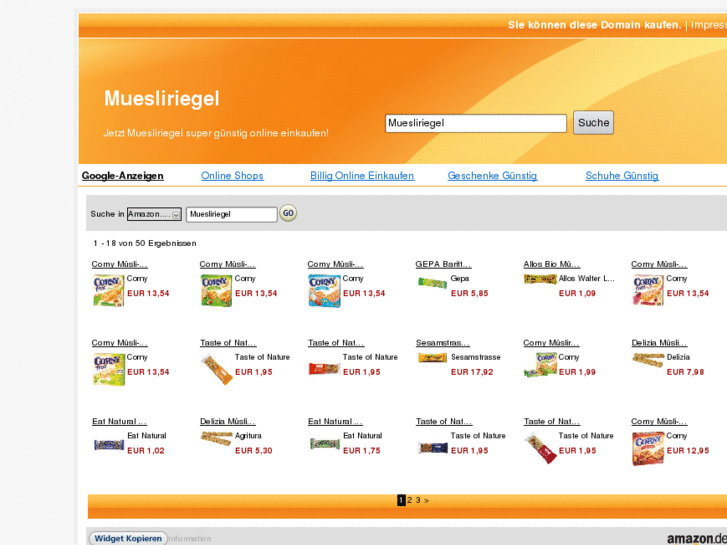Image resolution: width=727 pixels, height=545 pixels.
Task: Open the Sesamstras... title link
Action: pos(443,343)
